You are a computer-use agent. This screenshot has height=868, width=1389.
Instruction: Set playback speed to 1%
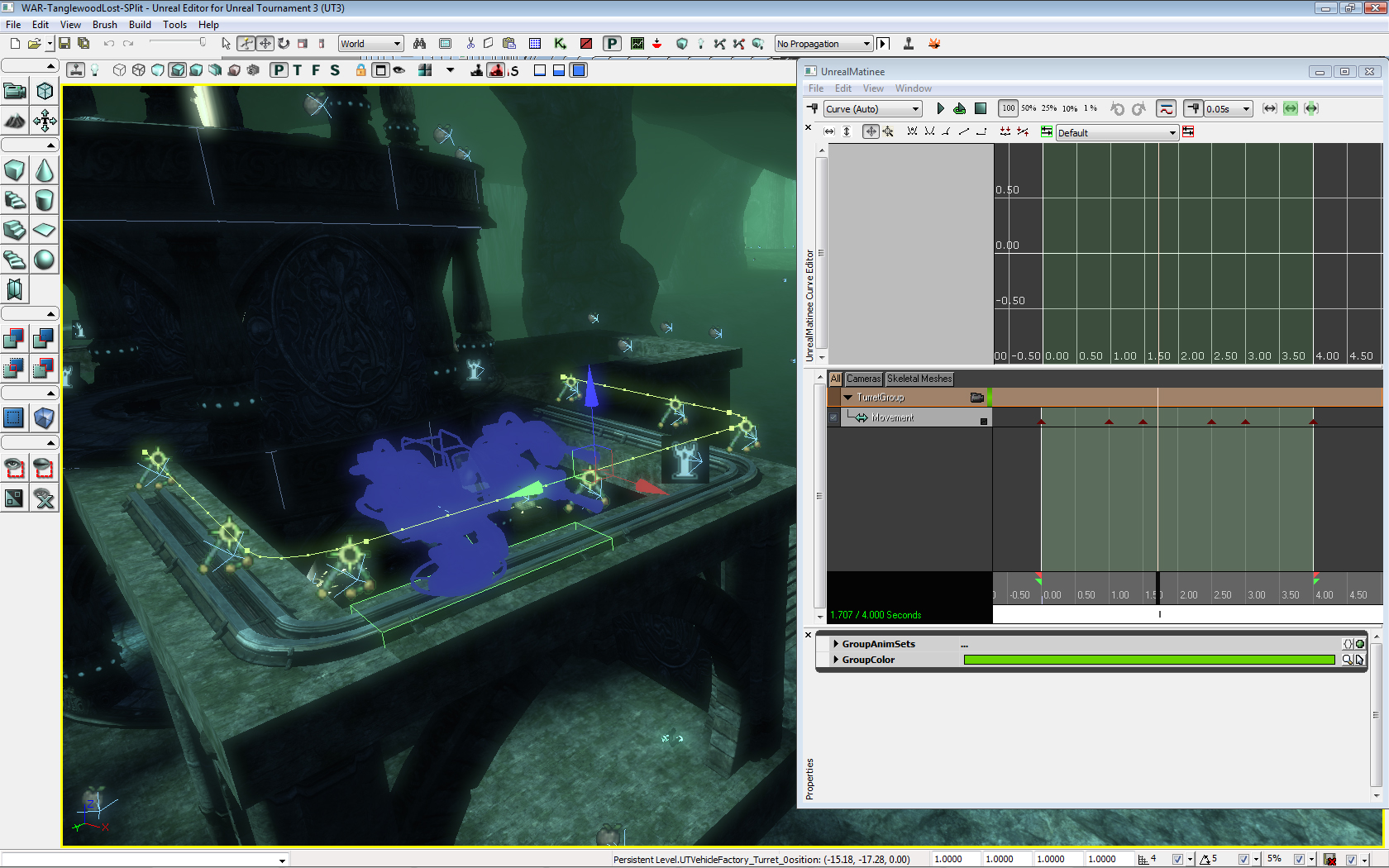[x=1091, y=108]
